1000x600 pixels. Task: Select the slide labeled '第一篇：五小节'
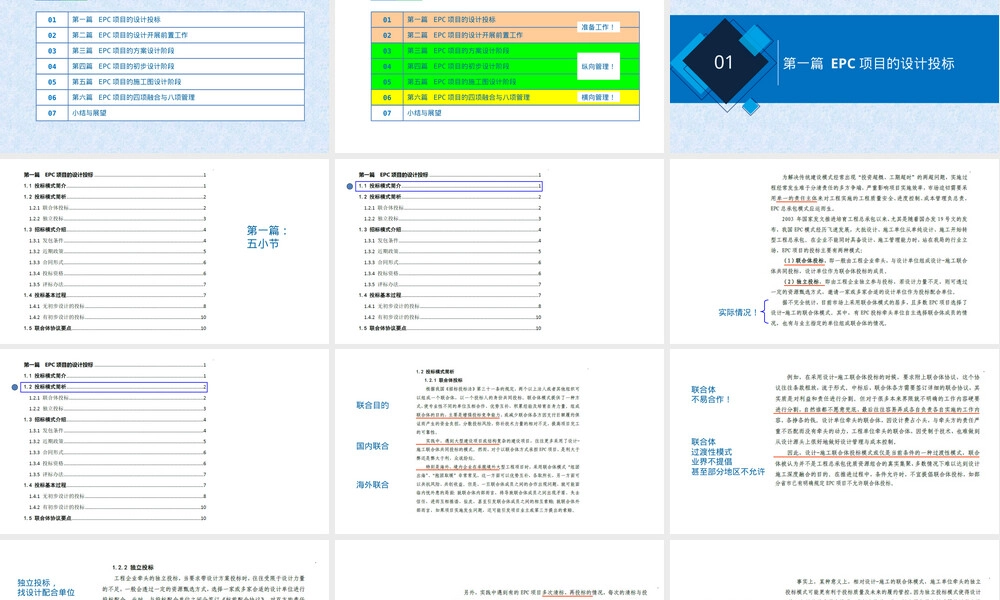point(165,251)
